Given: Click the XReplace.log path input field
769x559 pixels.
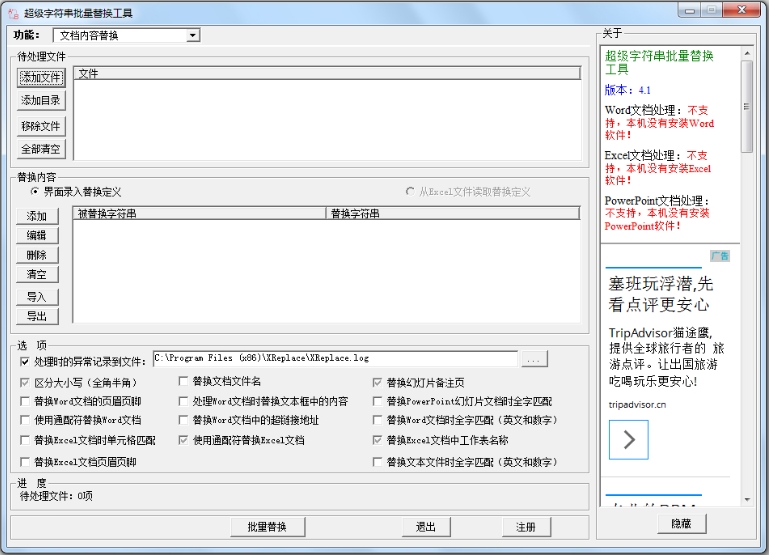Looking at the screenshot, I should pos(335,358).
